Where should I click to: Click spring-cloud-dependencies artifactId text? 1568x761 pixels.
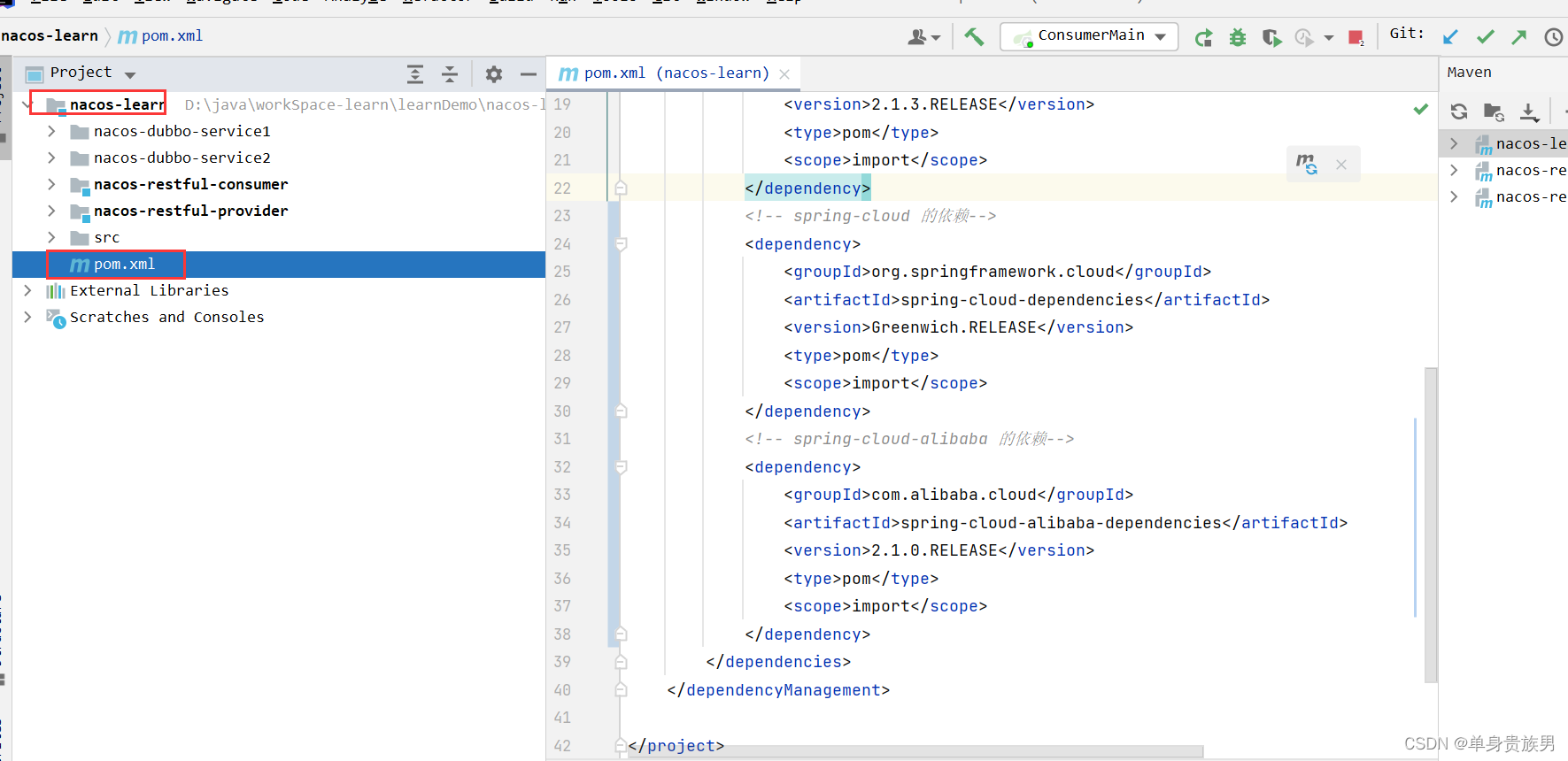(1022, 300)
